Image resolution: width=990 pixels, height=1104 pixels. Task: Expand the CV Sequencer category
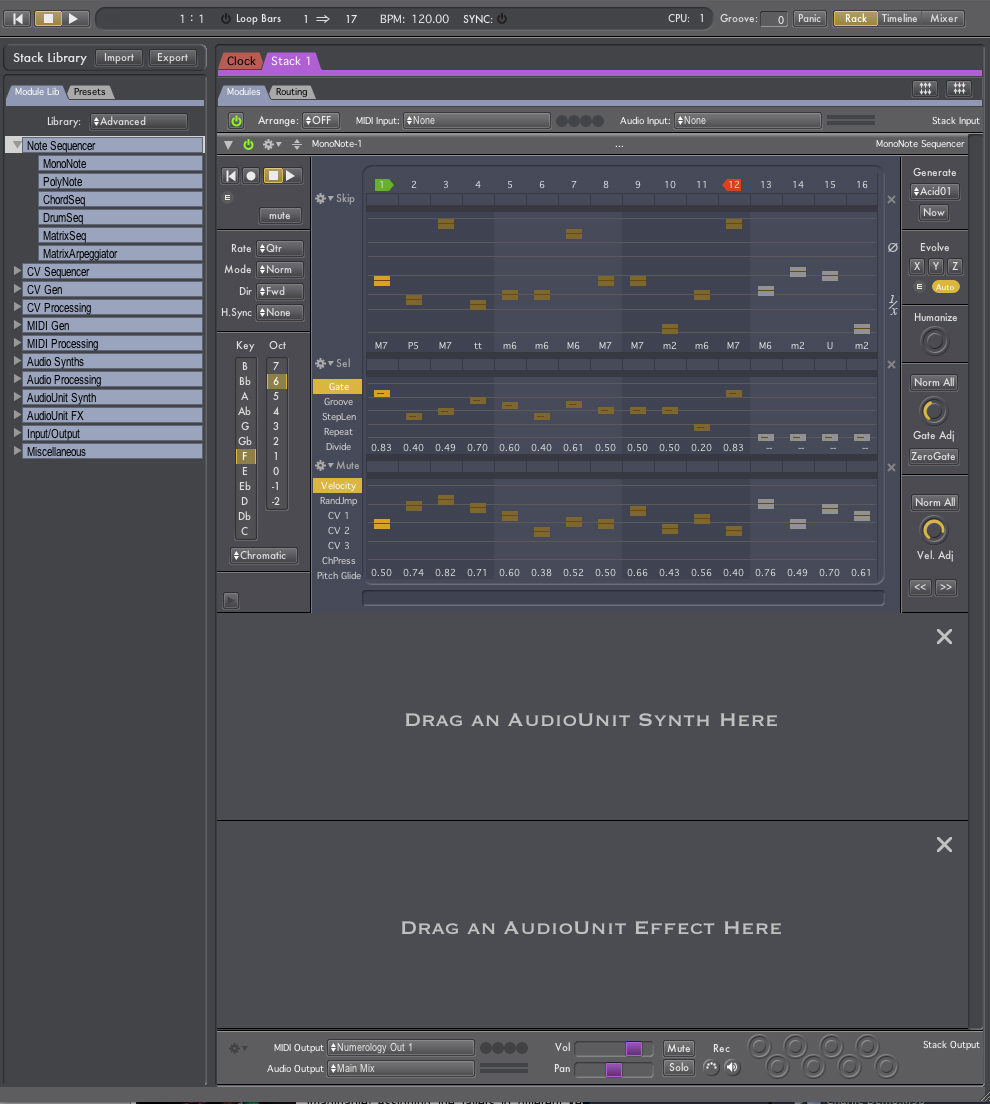coord(18,271)
